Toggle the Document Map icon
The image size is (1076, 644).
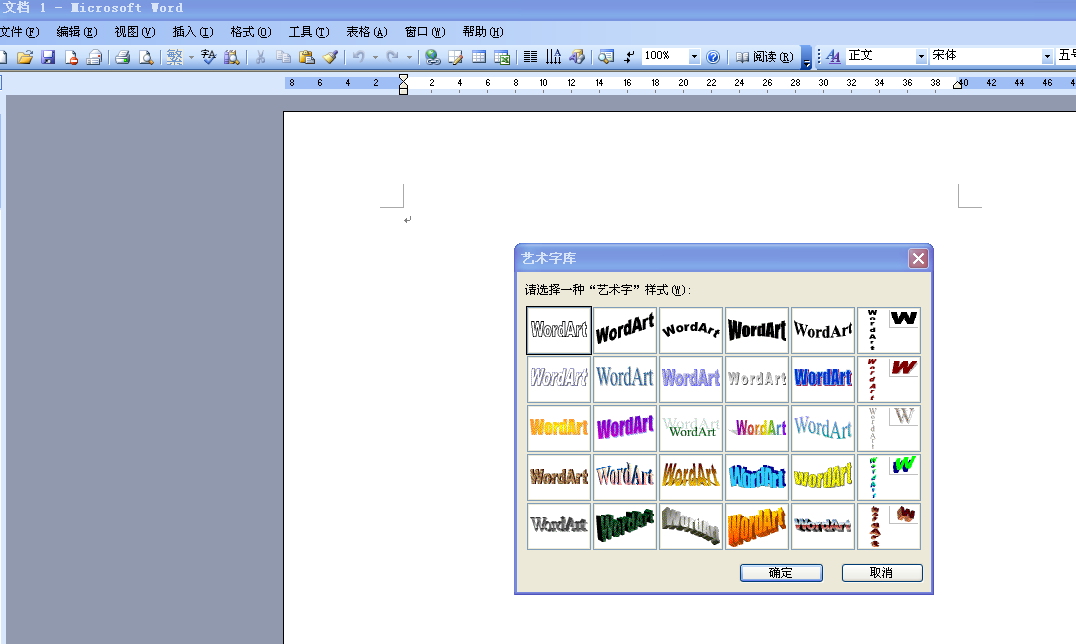(606, 57)
